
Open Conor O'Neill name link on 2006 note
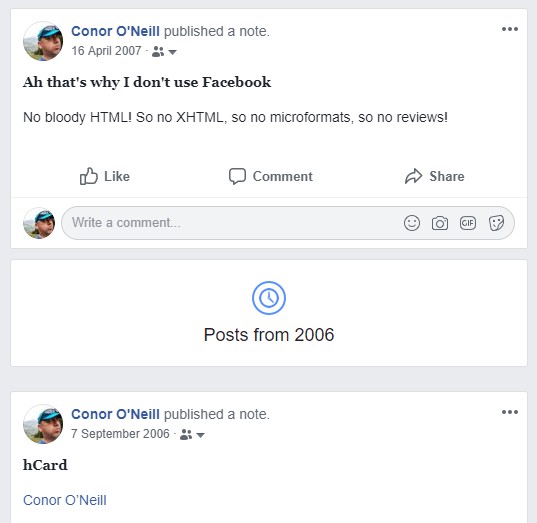click(x=115, y=414)
